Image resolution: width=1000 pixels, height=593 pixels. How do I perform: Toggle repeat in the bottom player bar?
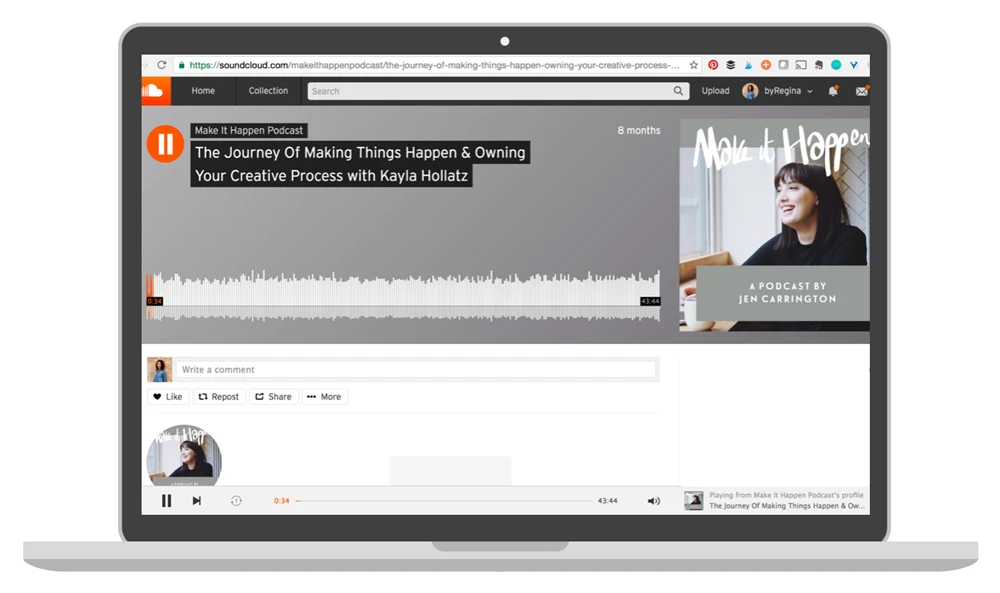[236, 501]
